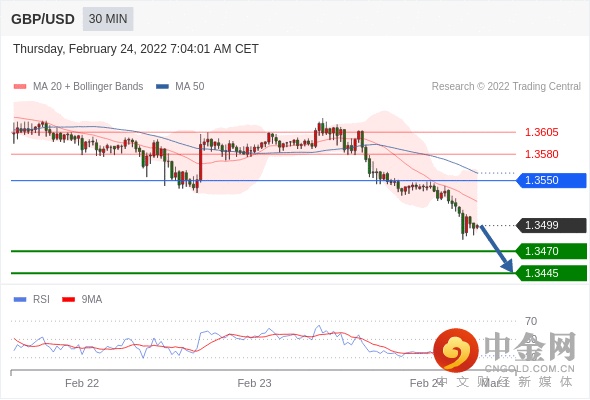
Task: Click the blue MA 50 legend swatch
Action: (162, 87)
